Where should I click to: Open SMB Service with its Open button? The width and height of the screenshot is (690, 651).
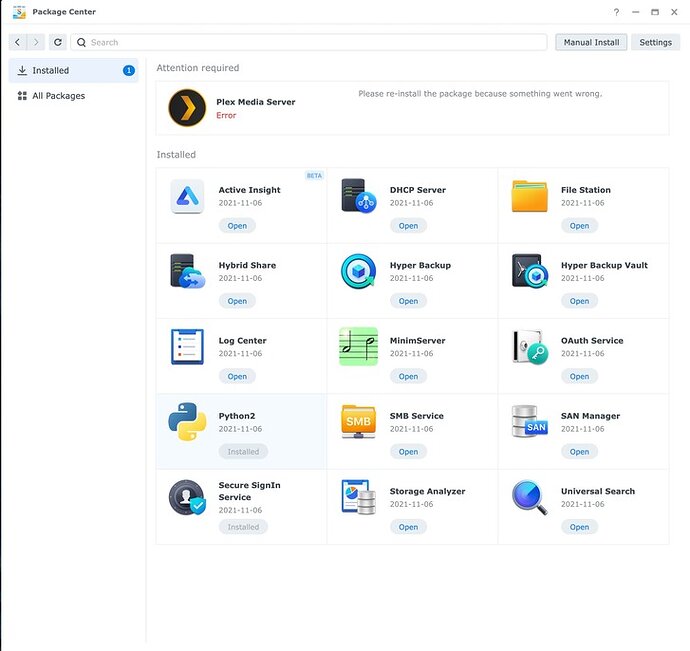pyautogui.click(x=408, y=452)
